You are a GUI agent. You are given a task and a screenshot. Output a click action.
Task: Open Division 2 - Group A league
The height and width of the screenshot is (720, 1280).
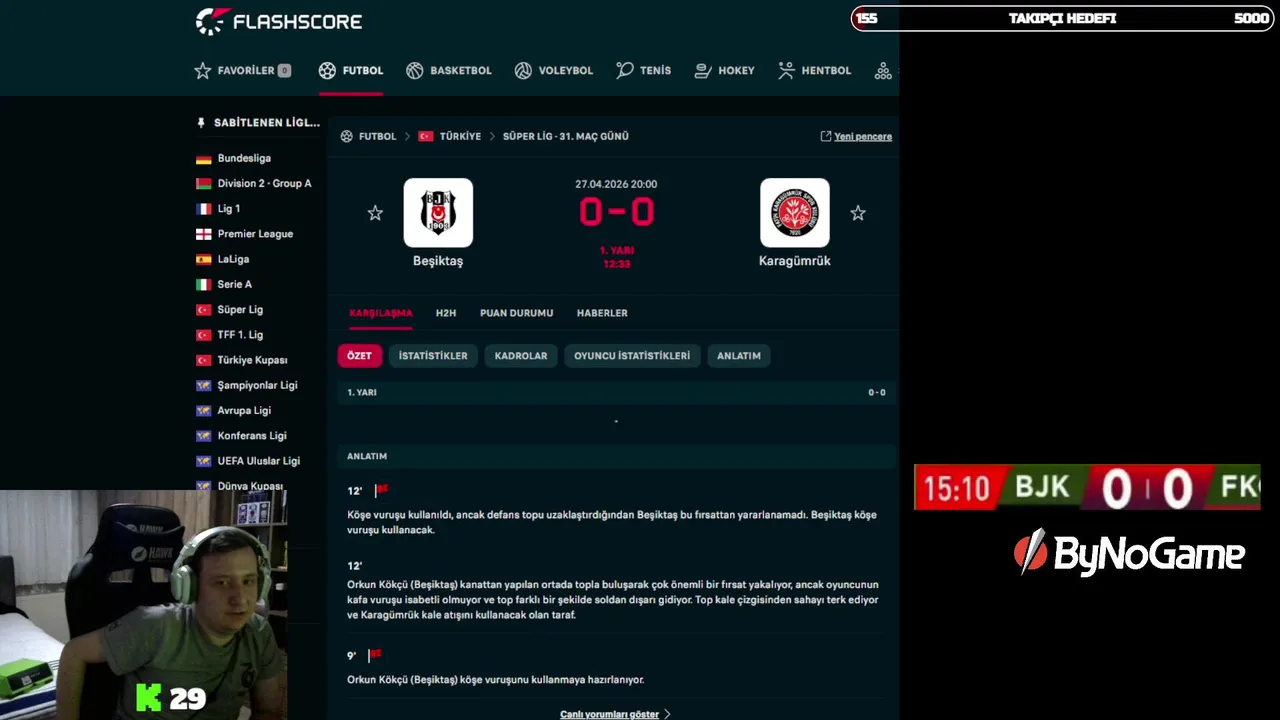tap(264, 184)
